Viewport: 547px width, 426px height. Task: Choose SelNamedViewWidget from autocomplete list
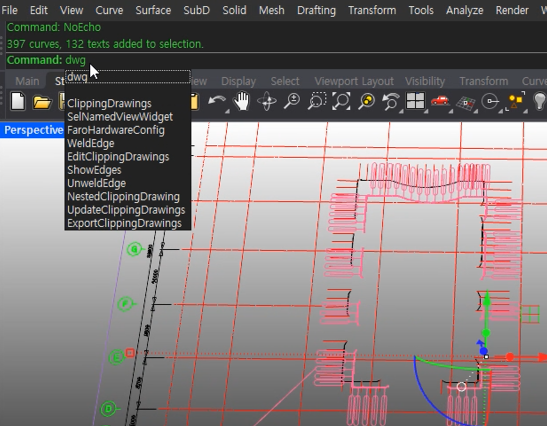(120, 117)
